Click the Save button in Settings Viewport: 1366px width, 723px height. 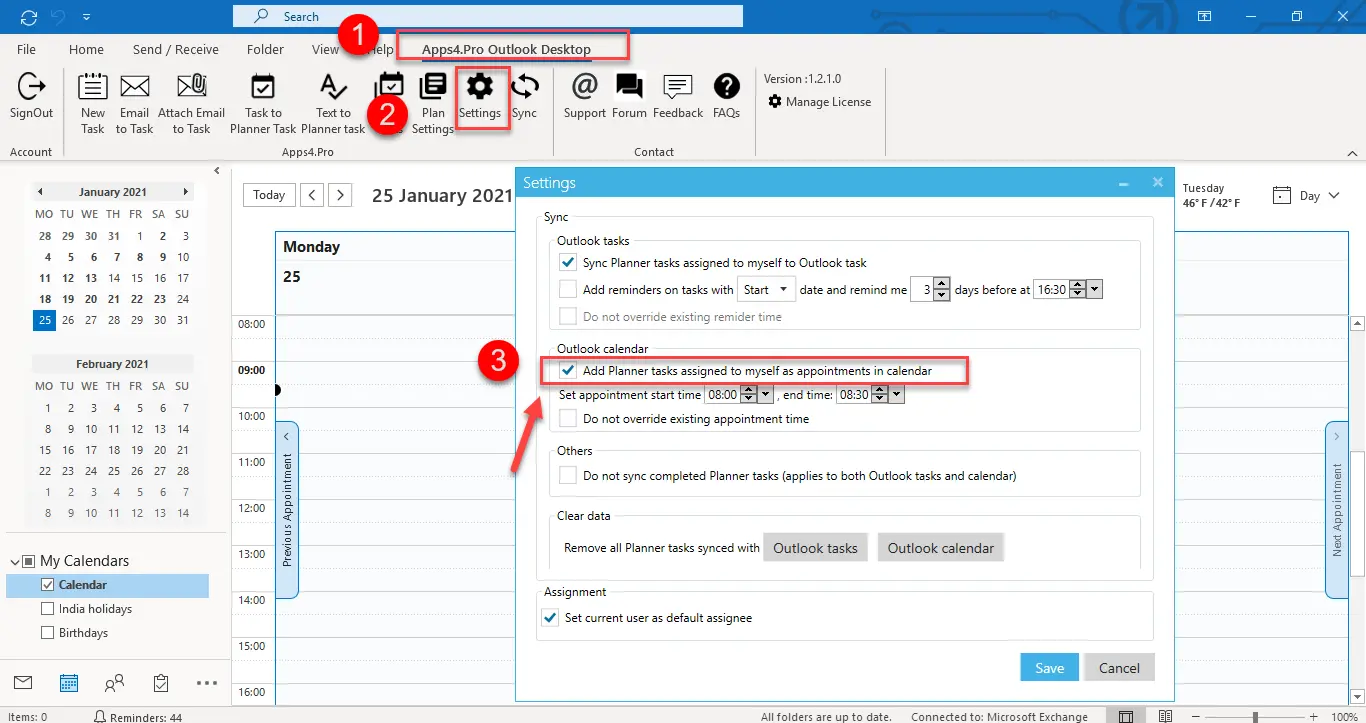point(1049,668)
